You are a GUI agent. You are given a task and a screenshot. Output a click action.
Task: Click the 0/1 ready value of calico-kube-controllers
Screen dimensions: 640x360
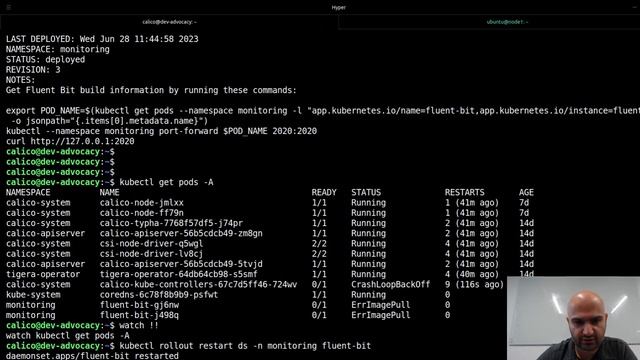coord(319,284)
